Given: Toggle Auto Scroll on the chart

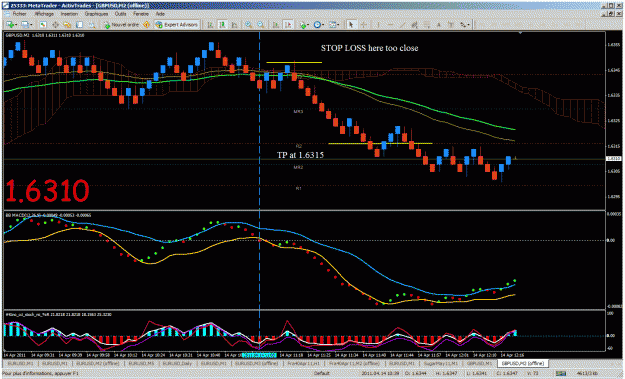Looking at the screenshot, I should [275, 25].
